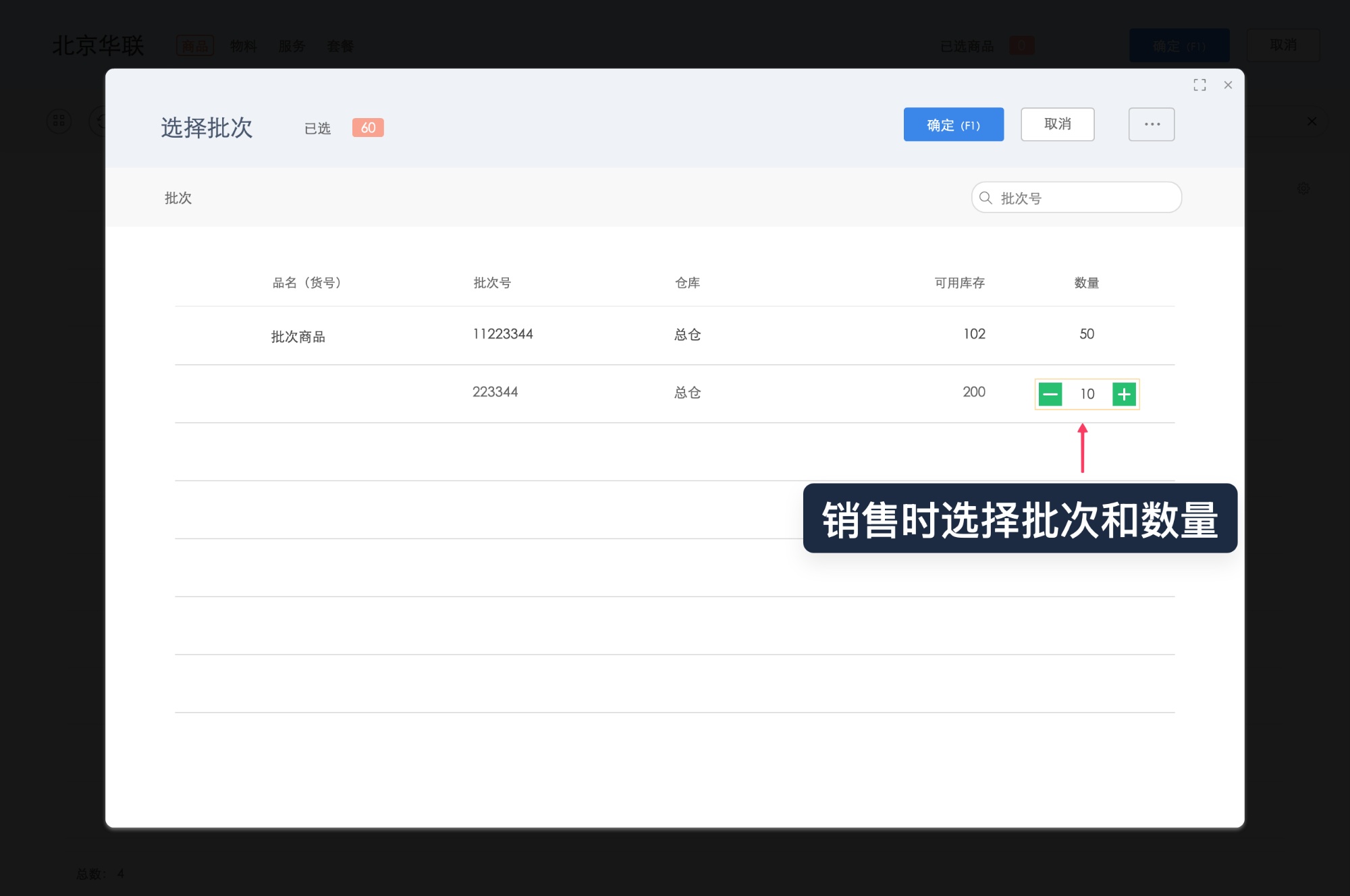Expand the dialog to fullscreen
This screenshot has height=896, width=1350.
1199,84
